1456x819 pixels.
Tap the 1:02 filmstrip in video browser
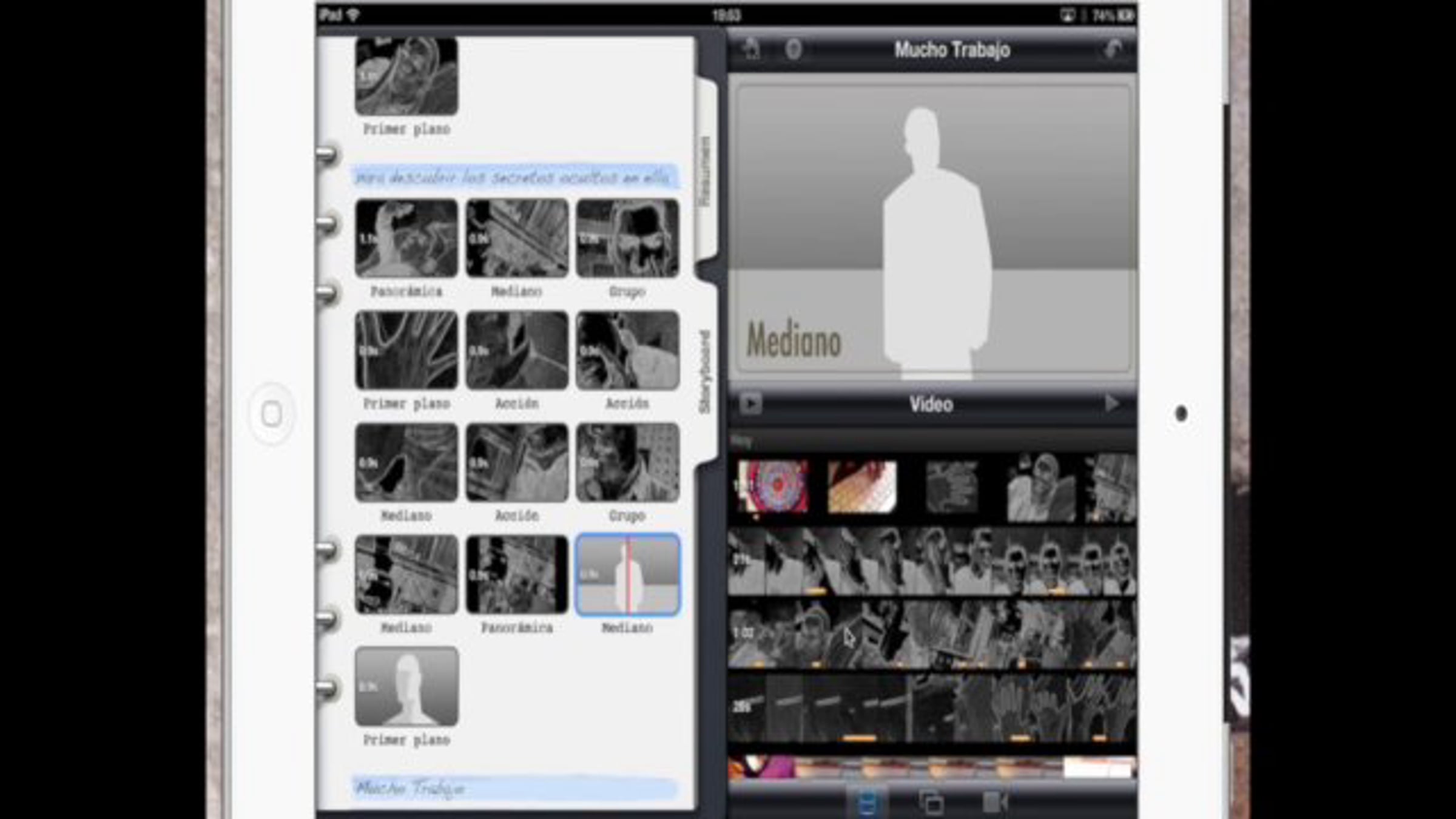pos(931,635)
